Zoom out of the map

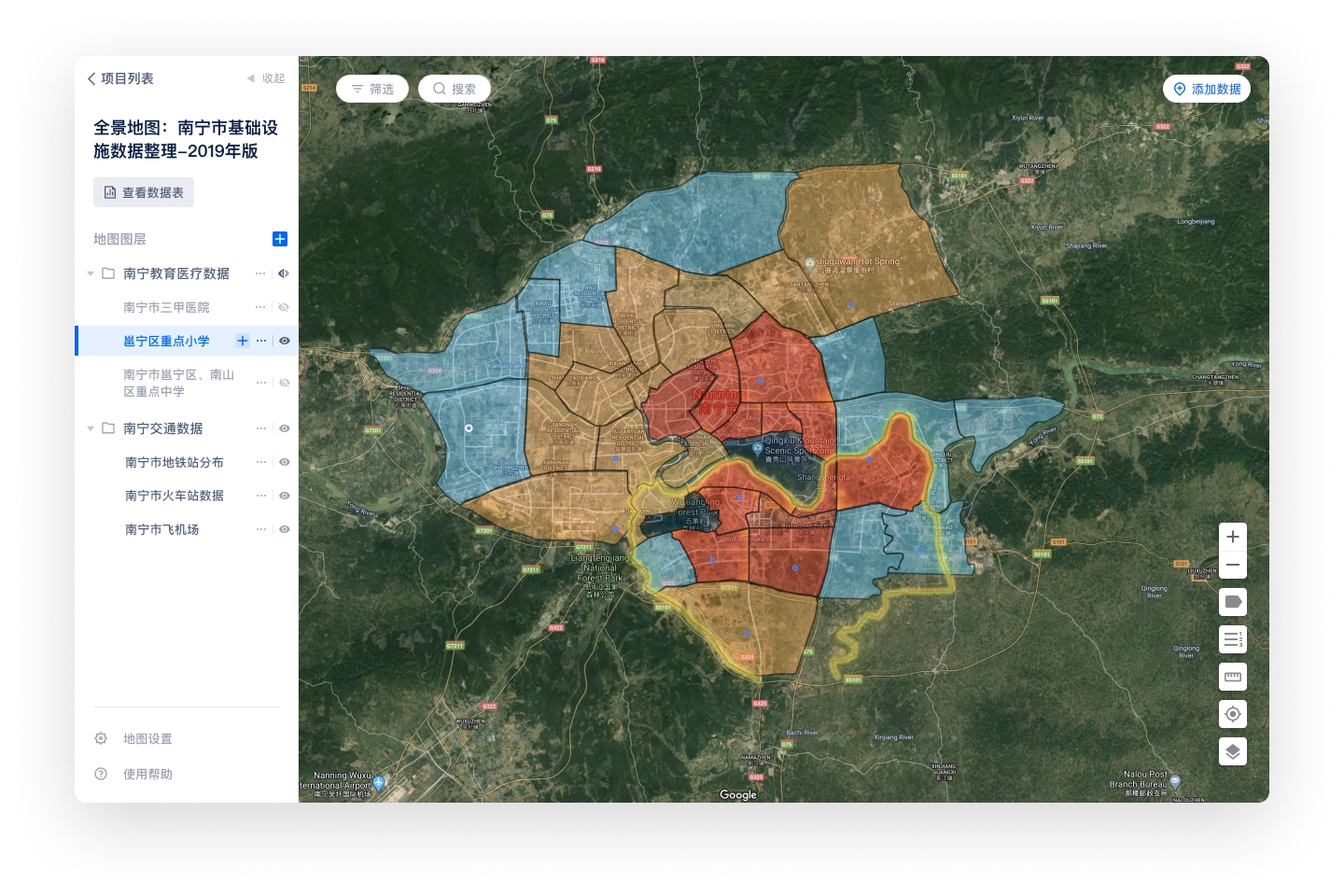click(x=1233, y=566)
